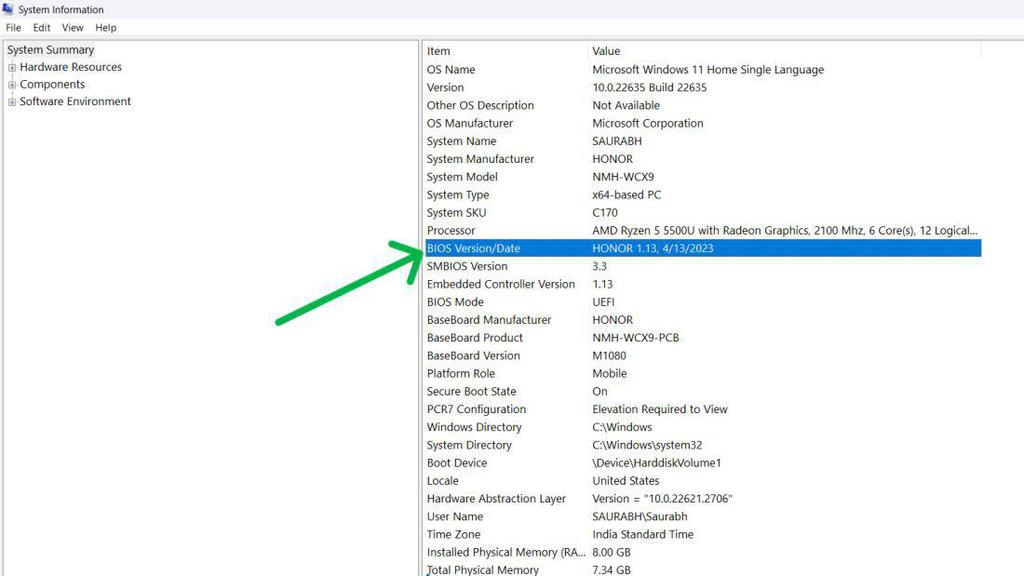This screenshot has width=1024, height=576.
Task: Select the OS Manufacturer row
Action: (703, 123)
